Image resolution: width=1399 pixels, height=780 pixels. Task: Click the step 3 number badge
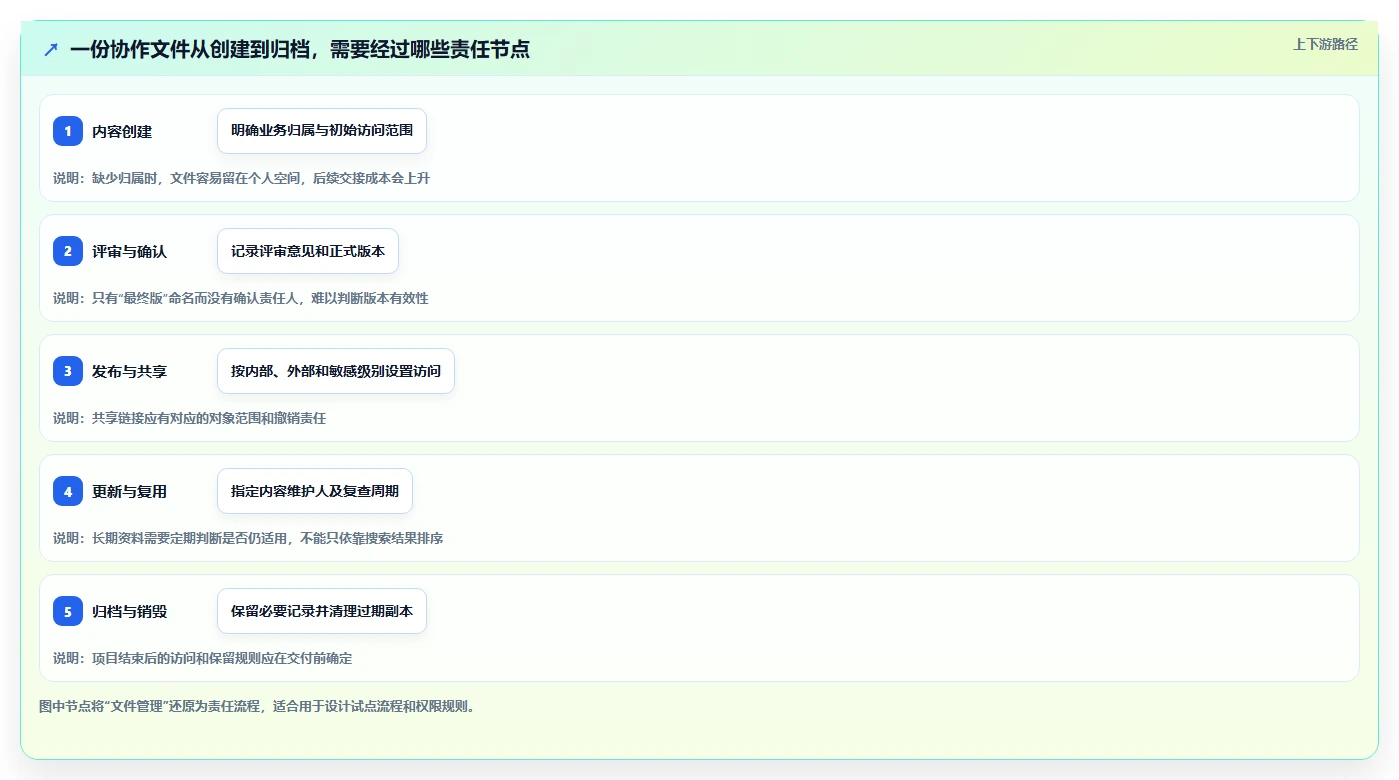pos(68,371)
